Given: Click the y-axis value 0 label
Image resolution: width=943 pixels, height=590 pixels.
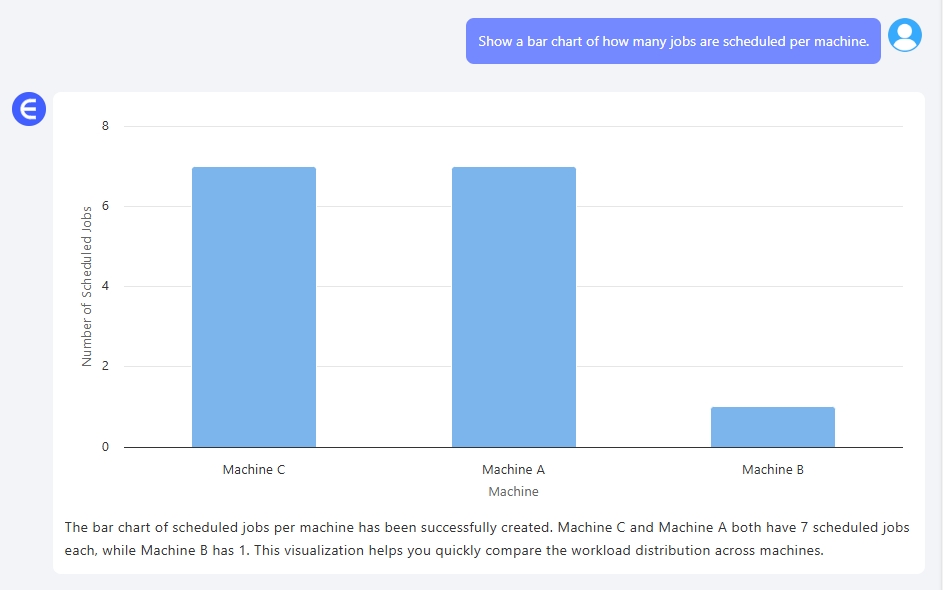Looking at the screenshot, I should coord(105,447).
